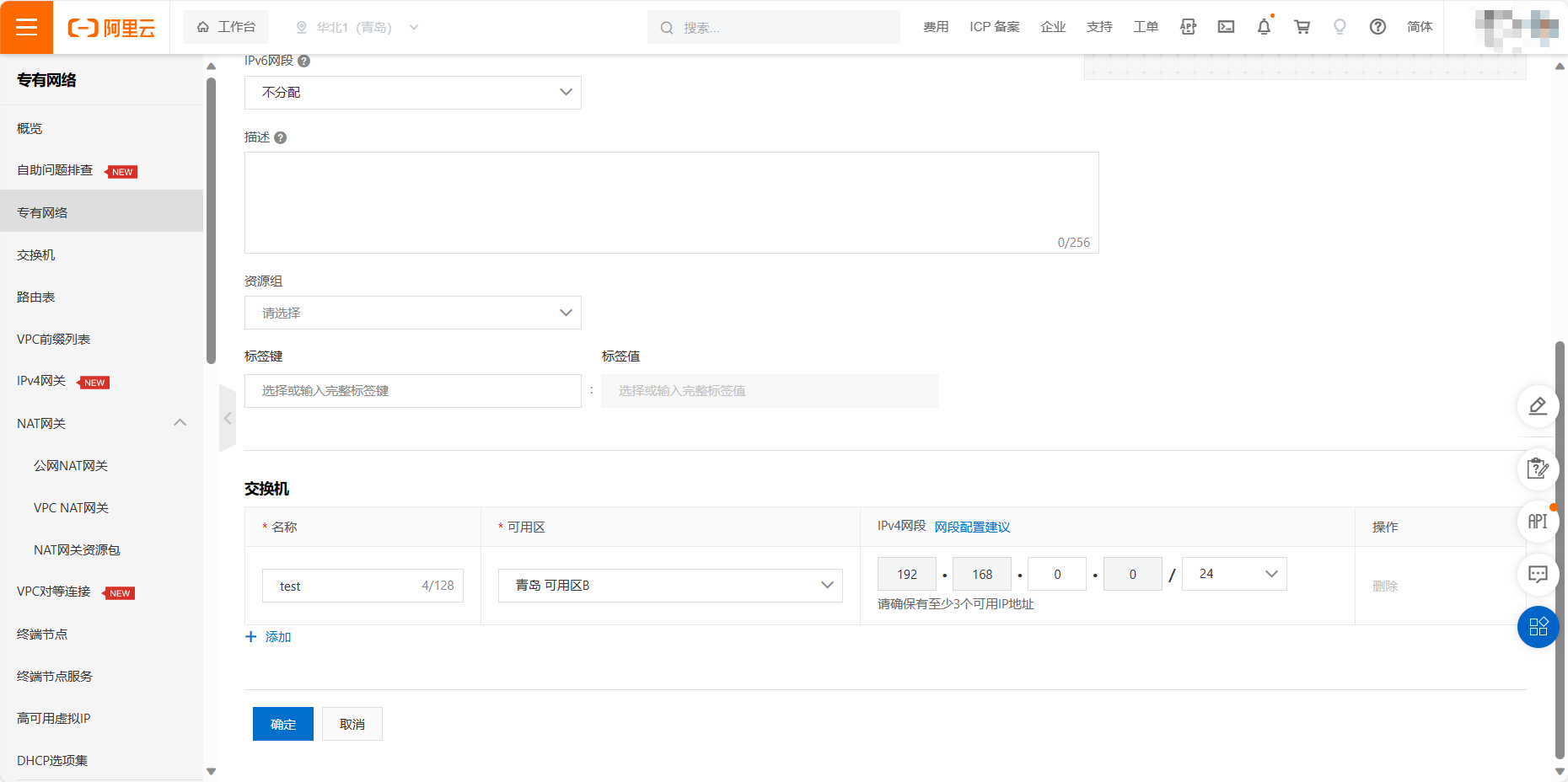Click the 确定 confirm button
The width and height of the screenshot is (1568, 782).
(x=283, y=724)
